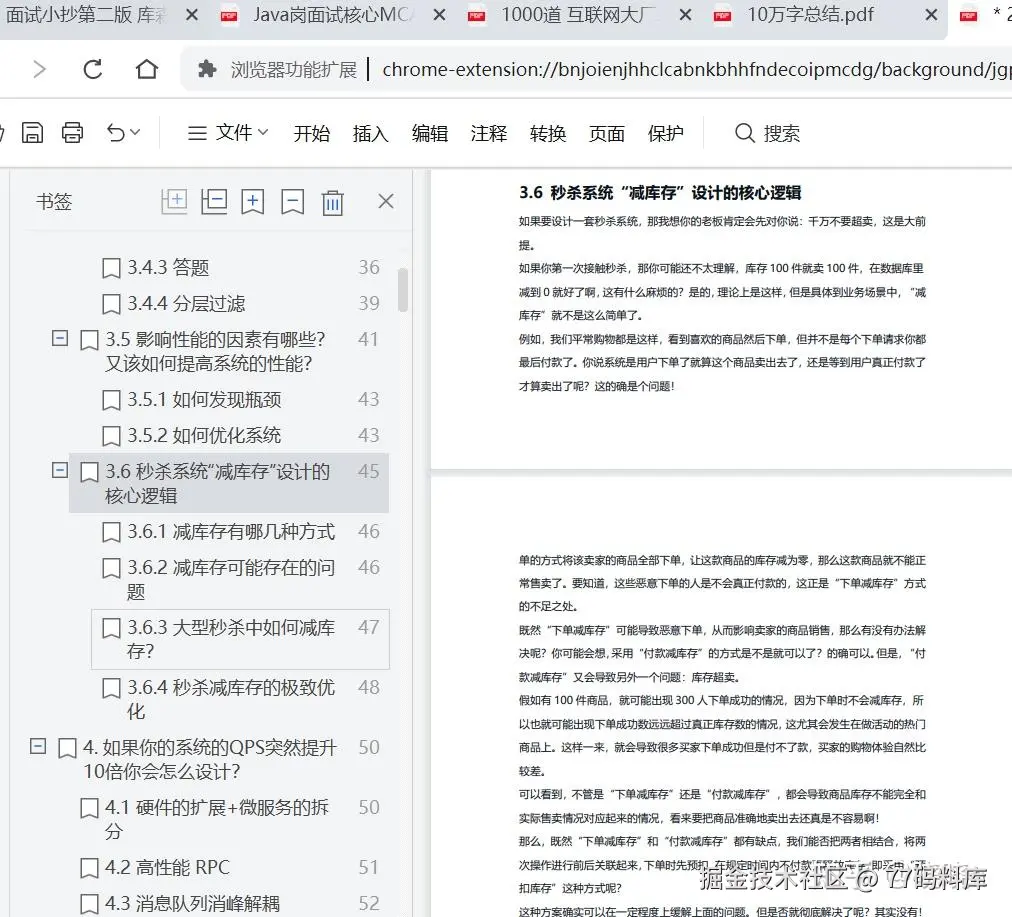Close the 面试小抄第二版 tab
1012x917 pixels.
point(192,15)
